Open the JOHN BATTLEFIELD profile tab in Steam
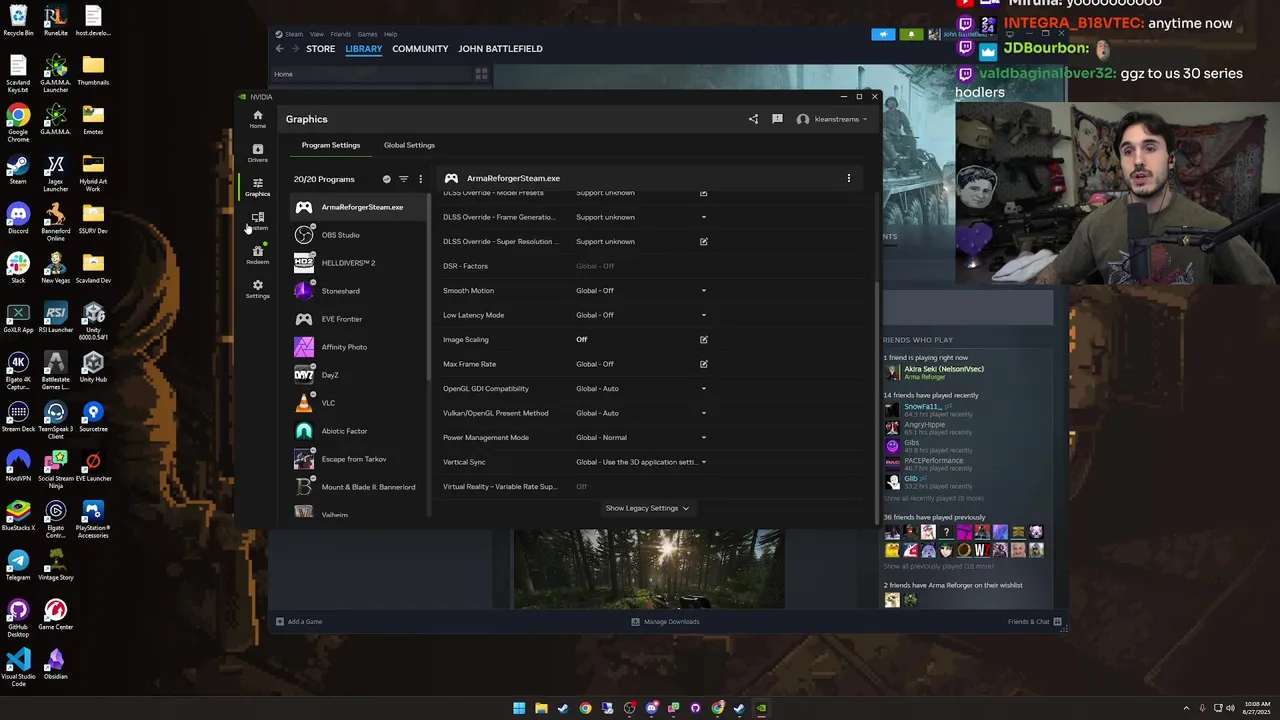This screenshot has width=1280, height=720. (x=500, y=49)
